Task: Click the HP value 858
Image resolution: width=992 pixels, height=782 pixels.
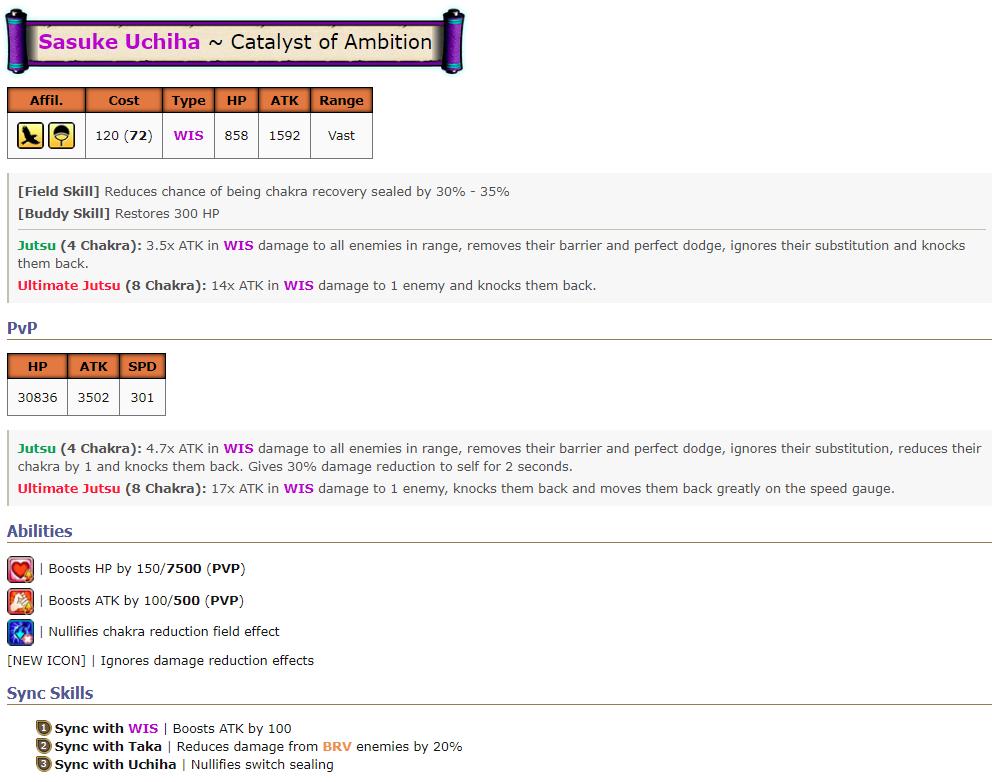Action: click(x=237, y=135)
